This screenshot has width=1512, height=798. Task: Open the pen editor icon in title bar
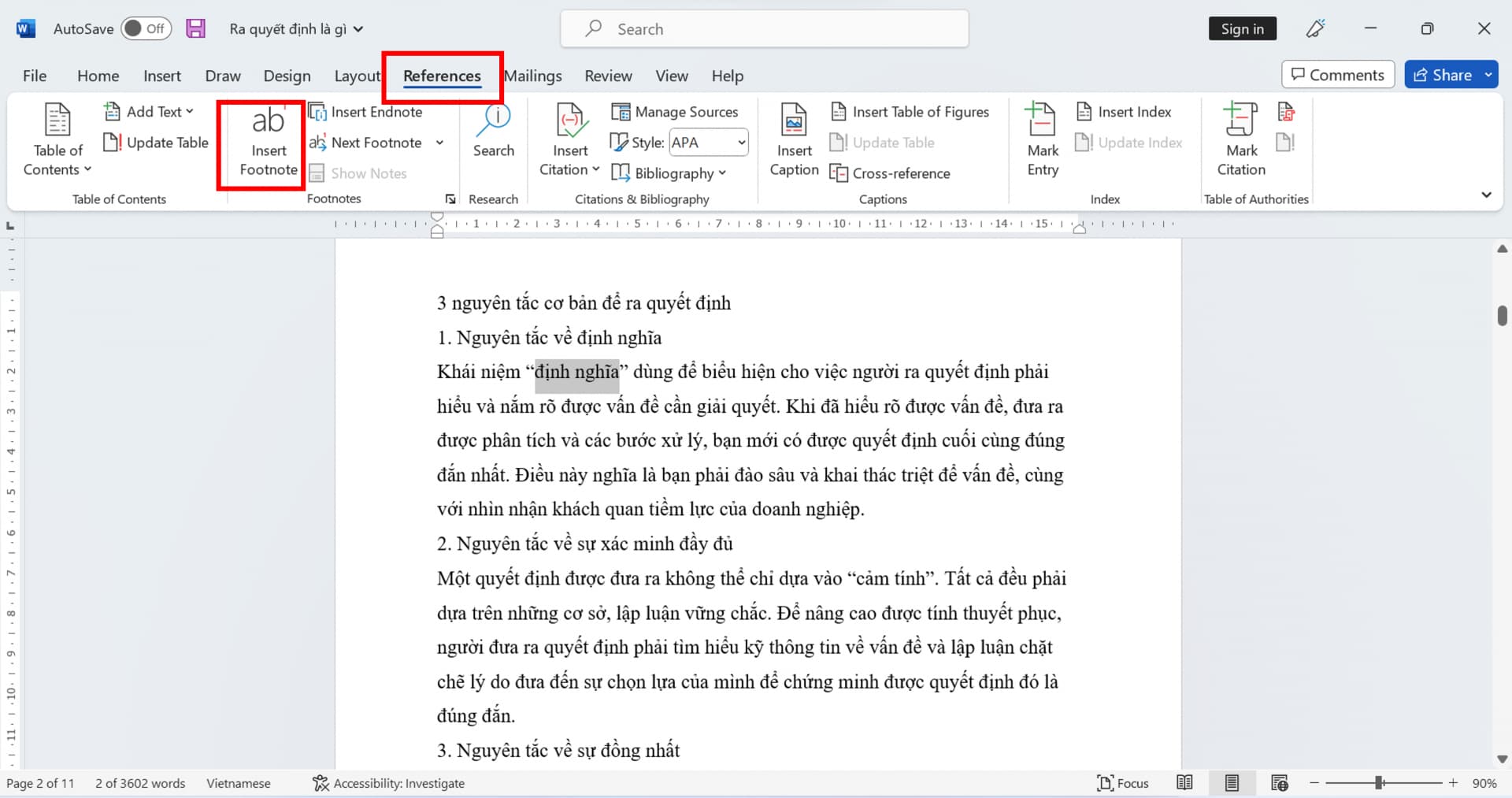pyautogui.click(x=1315, y=29)
